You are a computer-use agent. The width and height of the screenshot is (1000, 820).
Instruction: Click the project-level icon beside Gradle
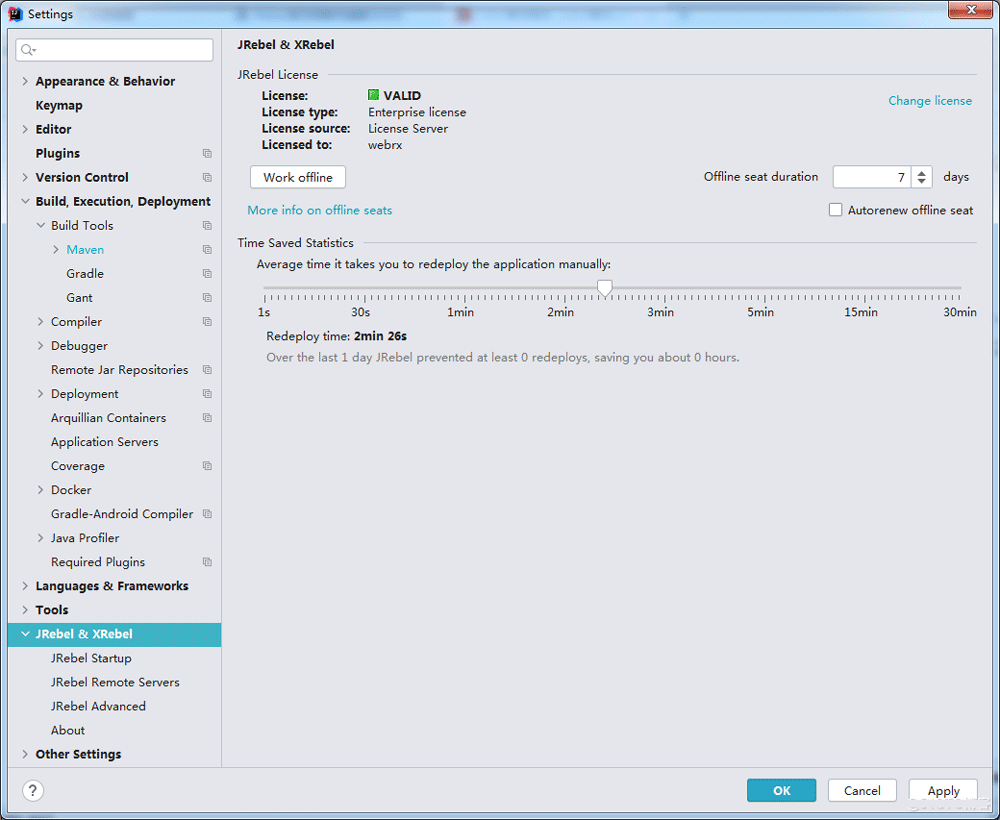pos(207,274)
